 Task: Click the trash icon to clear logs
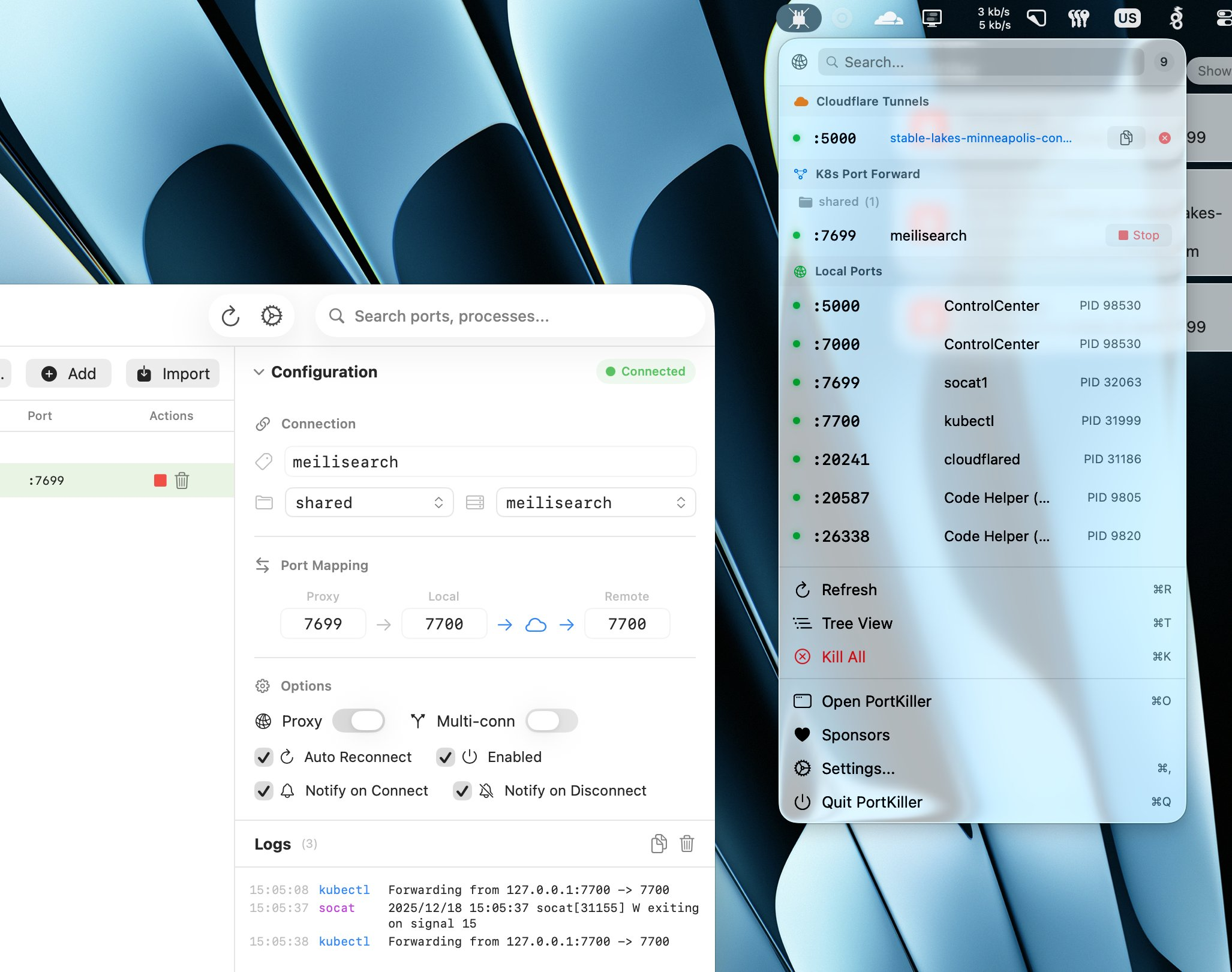click(686, 844)
